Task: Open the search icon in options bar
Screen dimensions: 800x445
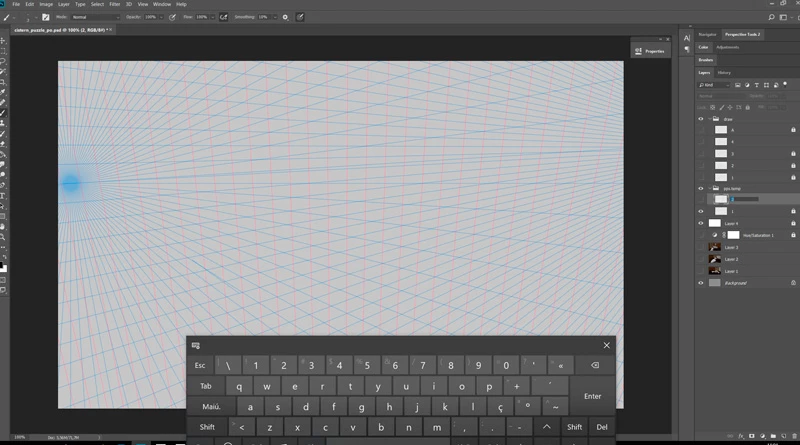Action: coord(771,17)
